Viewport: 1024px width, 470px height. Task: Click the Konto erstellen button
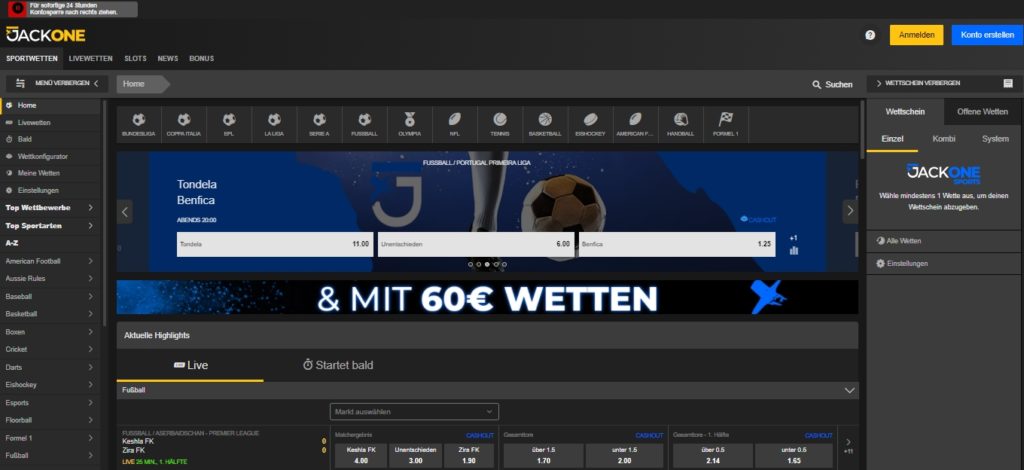click(987, 35)
